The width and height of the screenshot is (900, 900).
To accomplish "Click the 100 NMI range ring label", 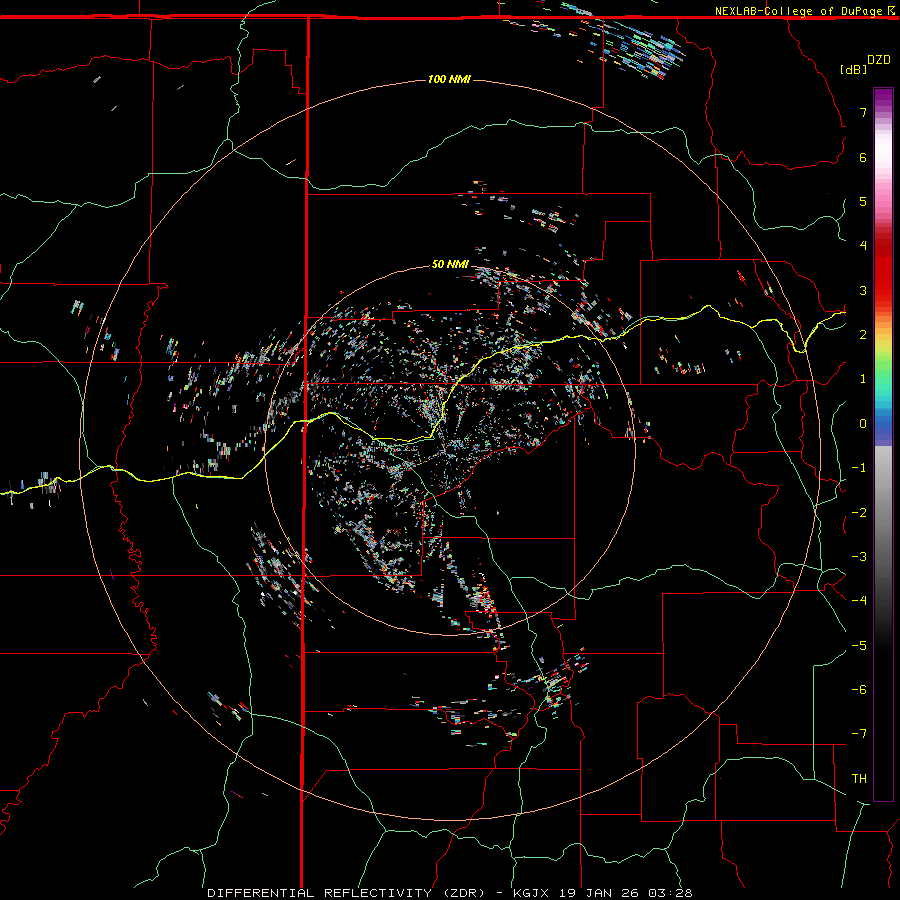I will pos(449,79).
